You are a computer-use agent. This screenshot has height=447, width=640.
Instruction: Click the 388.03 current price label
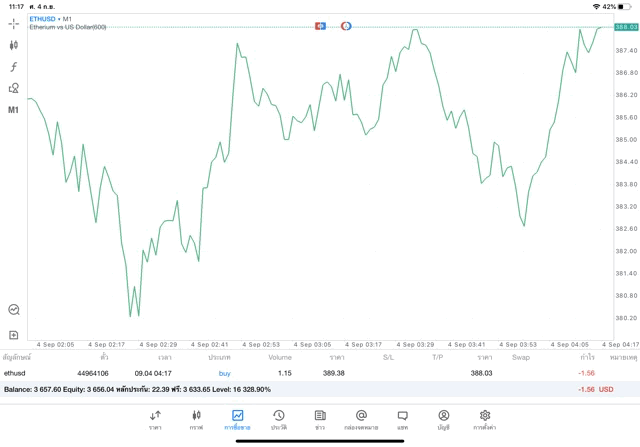(626, 27)
